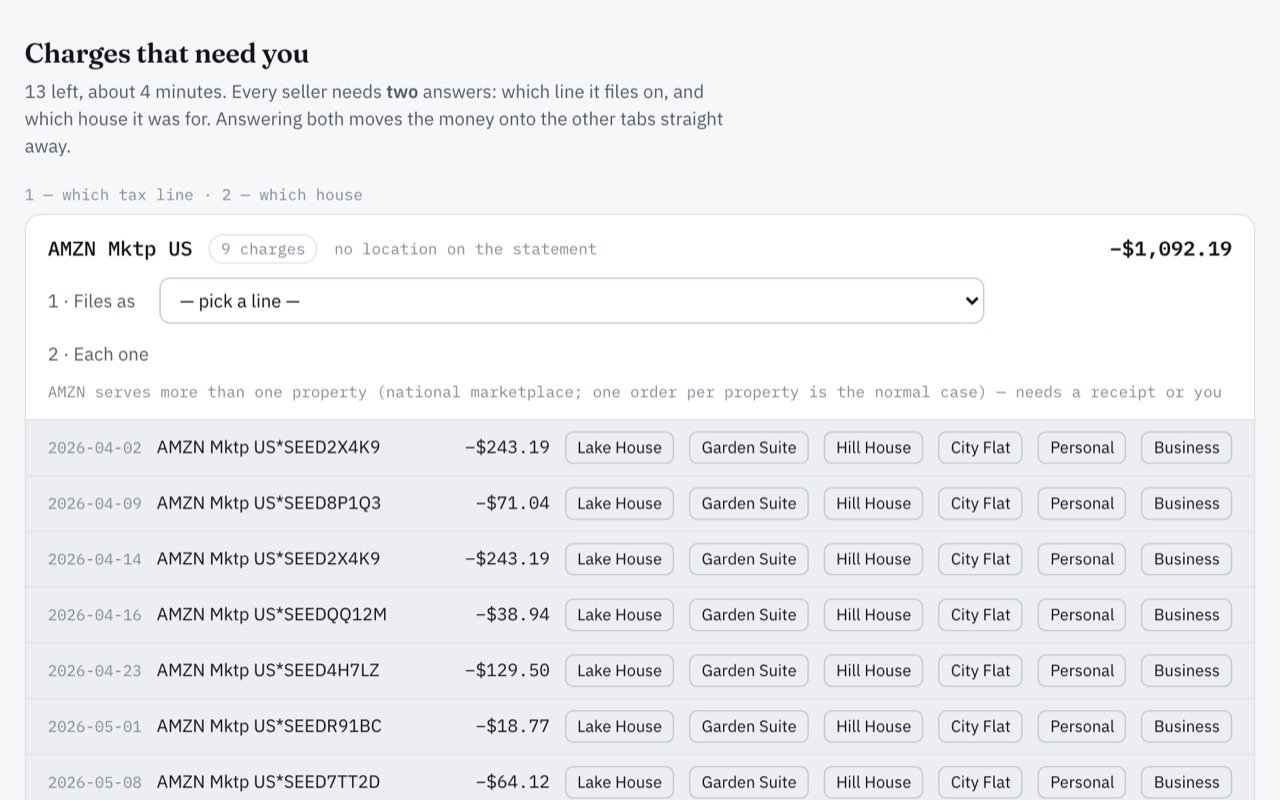Click the '2 · Each one' label

[x=98, y=354]
